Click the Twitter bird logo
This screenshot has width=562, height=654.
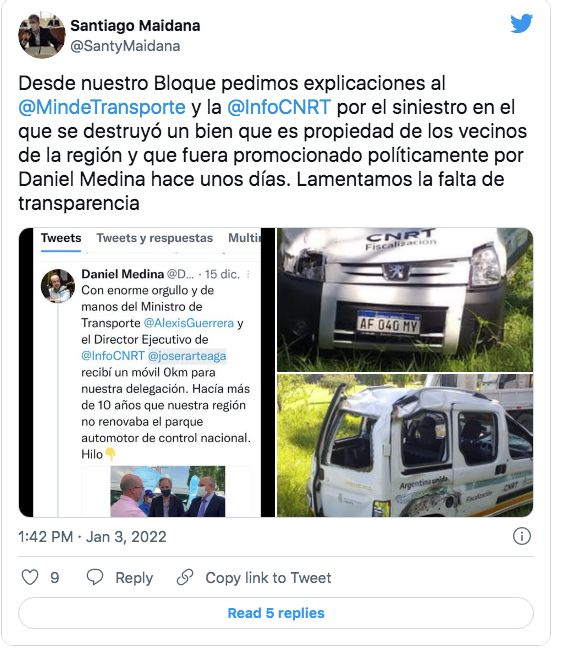click(x=522, y=23)
